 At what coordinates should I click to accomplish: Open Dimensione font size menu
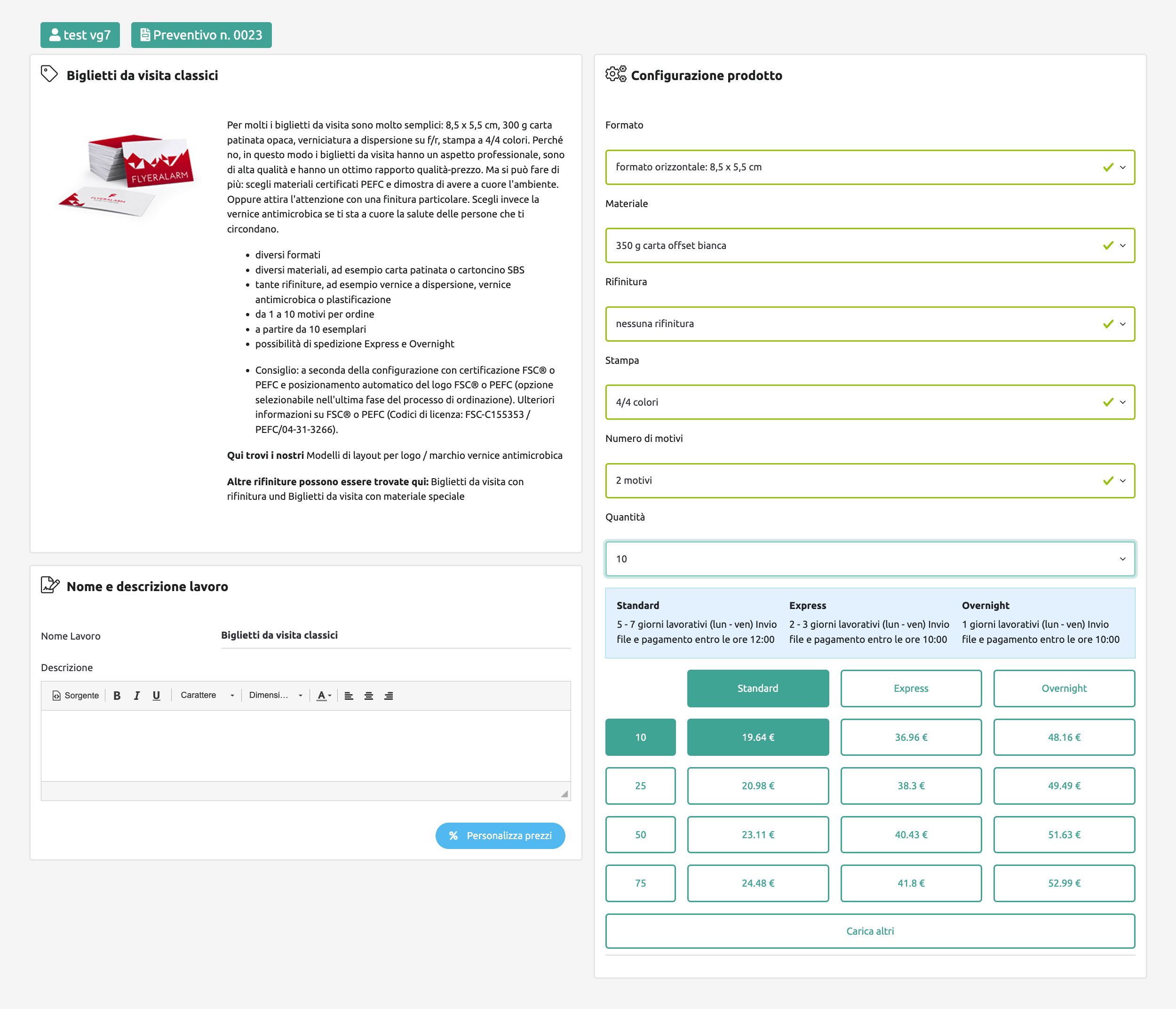point(275,696)
